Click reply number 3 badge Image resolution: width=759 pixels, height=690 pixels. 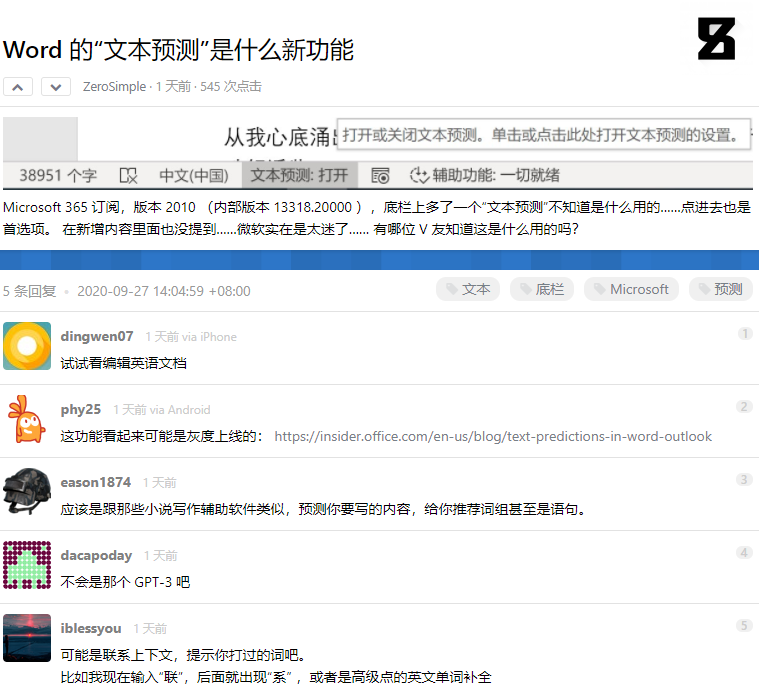pyautogui.click(x=744, y=480)
